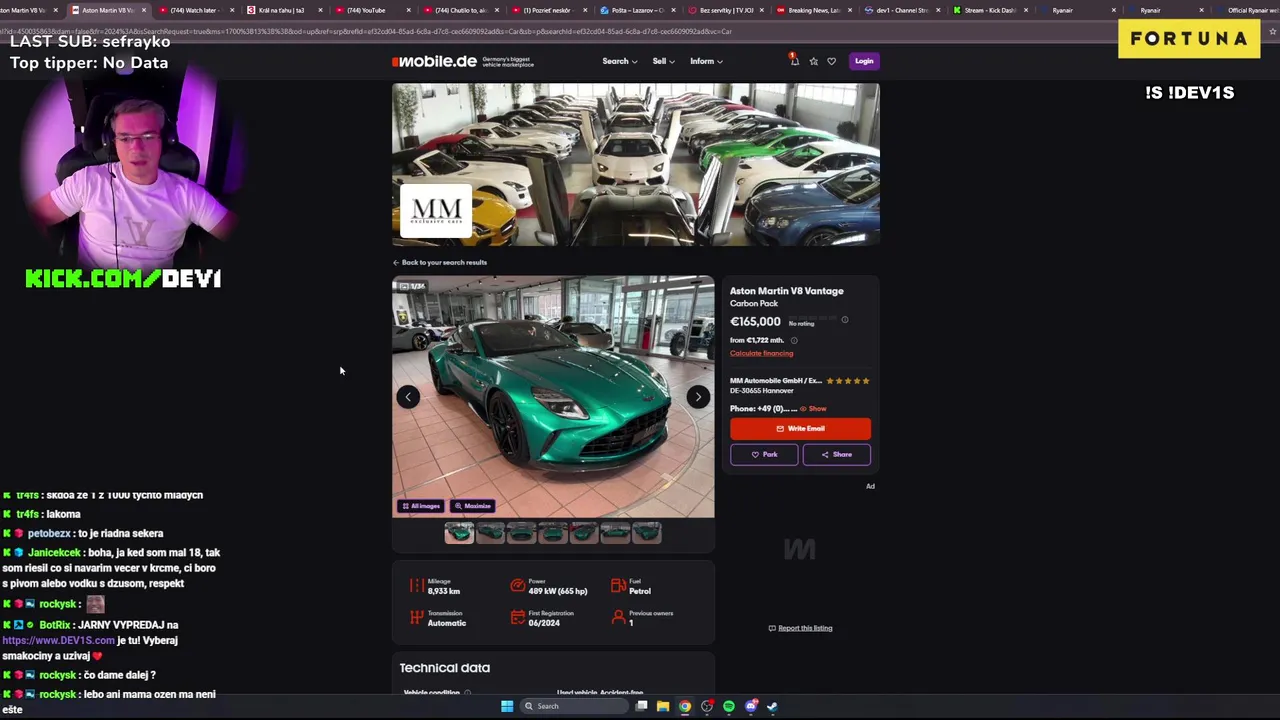Click the Maximize image button

(x=472, y=506)
